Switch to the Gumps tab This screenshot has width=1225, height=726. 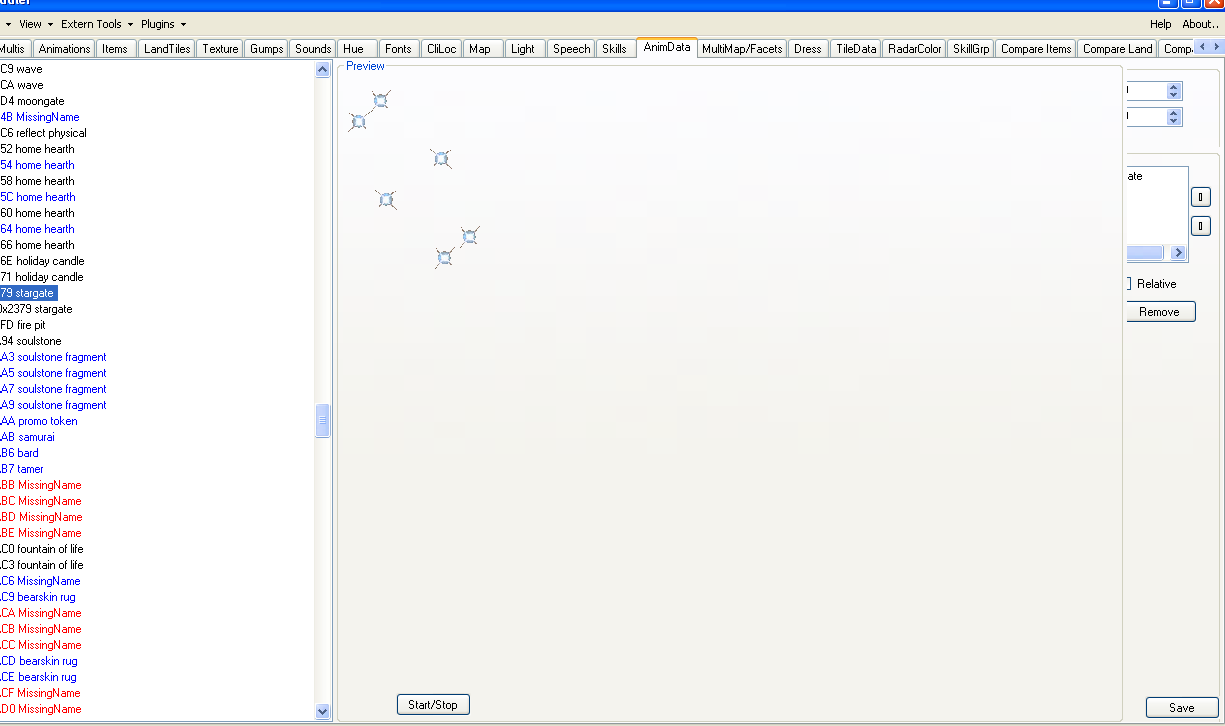click(266, 49)
